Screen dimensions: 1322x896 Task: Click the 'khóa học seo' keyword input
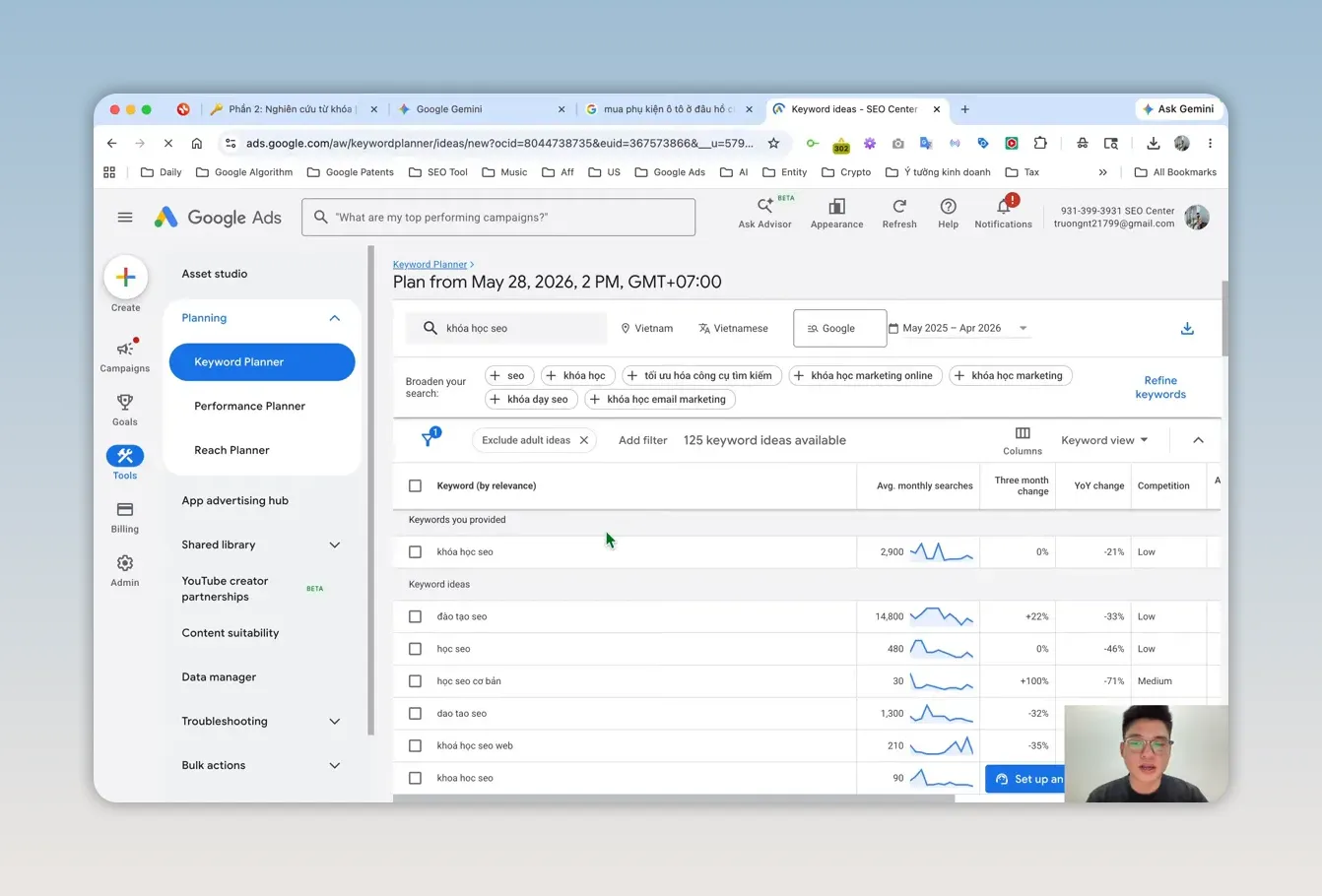(x=506, y=328)
